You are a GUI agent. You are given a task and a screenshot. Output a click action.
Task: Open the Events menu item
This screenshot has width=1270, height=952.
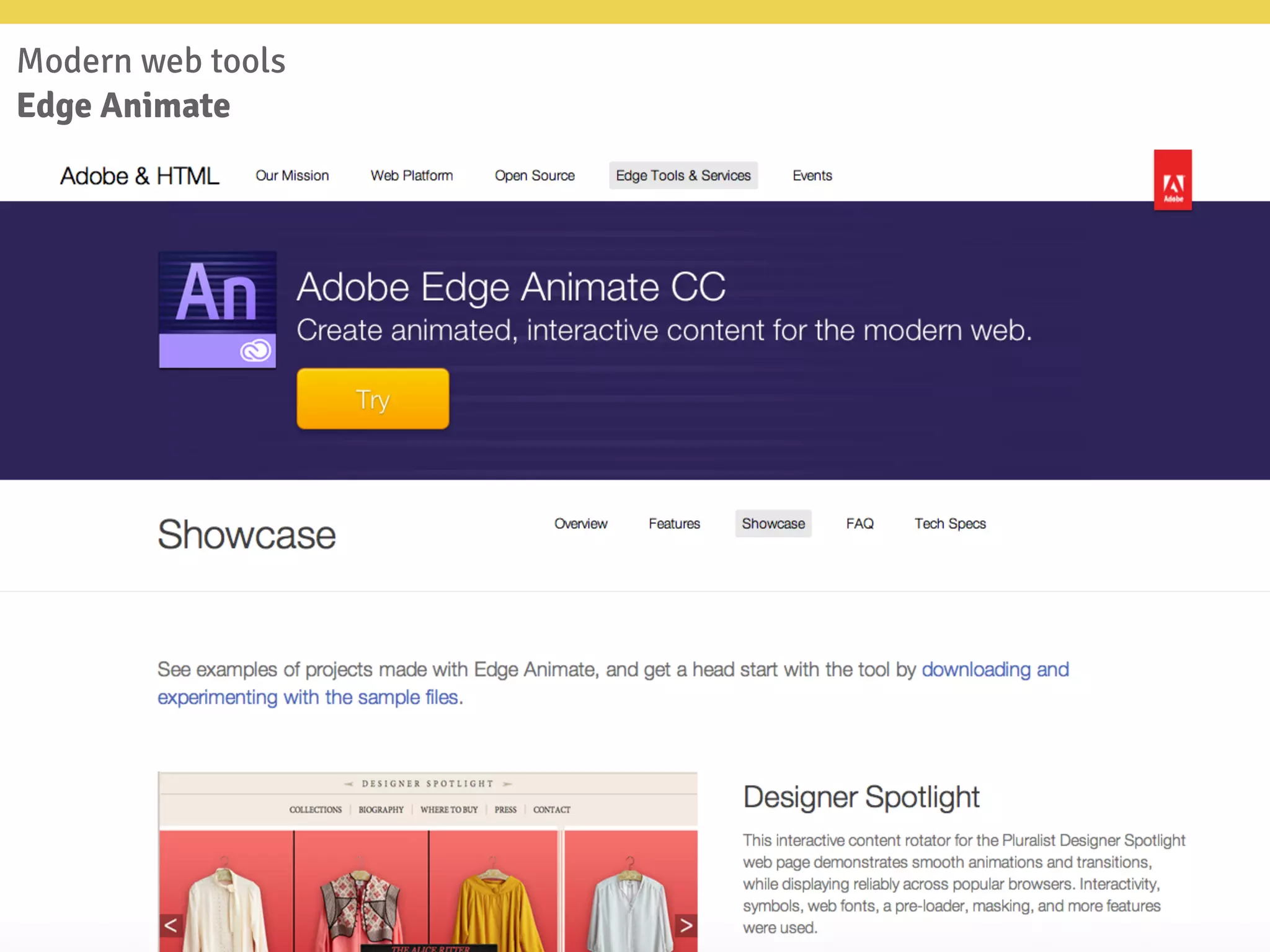click(812, 175)
